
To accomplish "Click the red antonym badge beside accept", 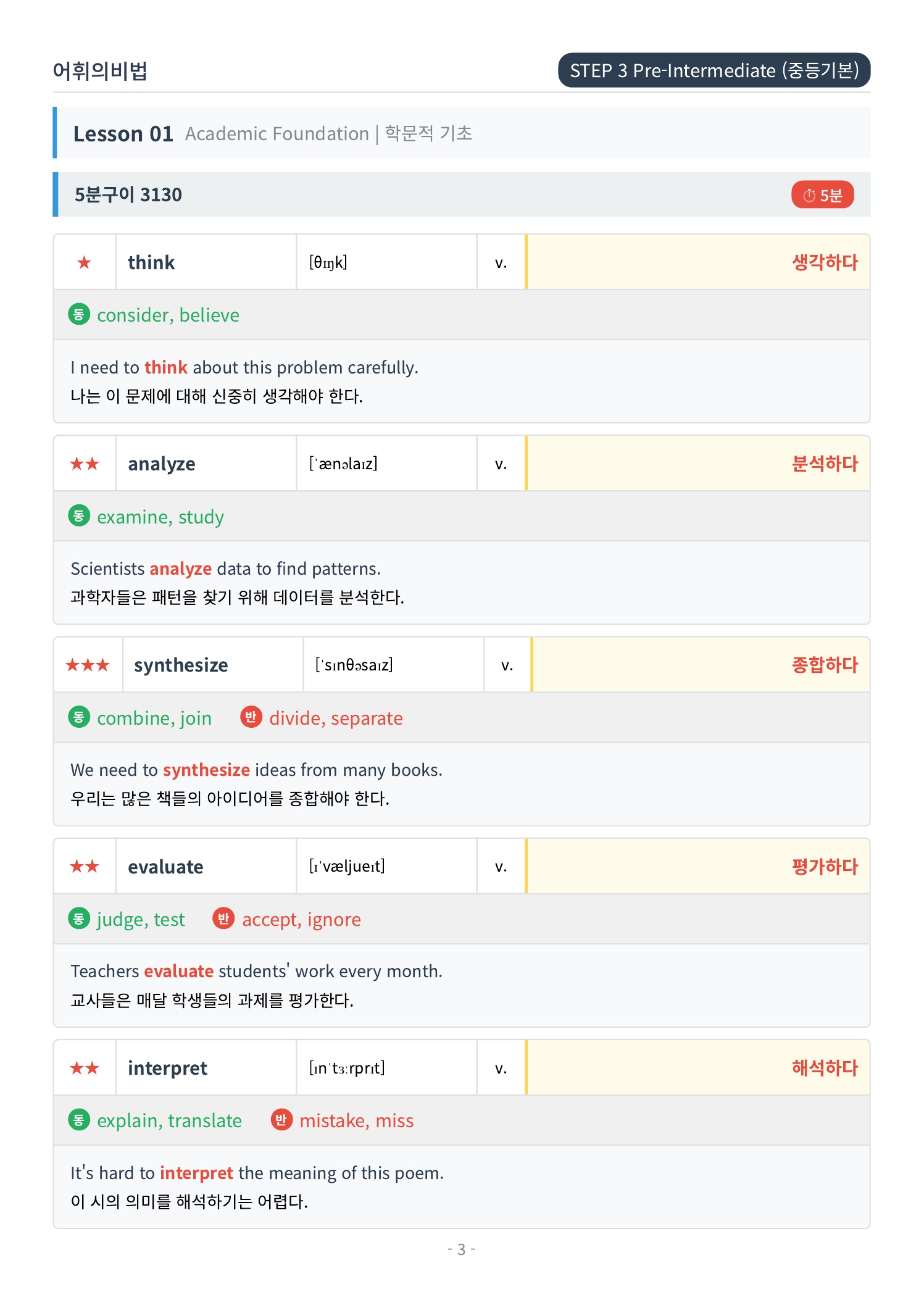I will tap(223, 918).
